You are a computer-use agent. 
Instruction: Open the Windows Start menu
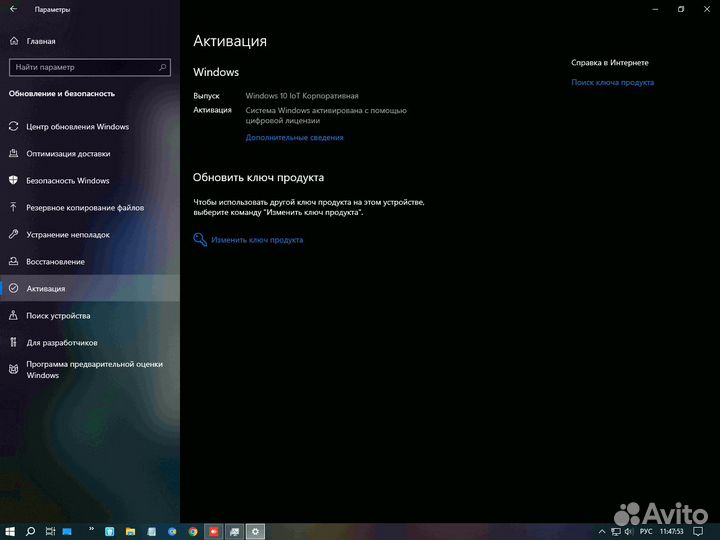10,532
